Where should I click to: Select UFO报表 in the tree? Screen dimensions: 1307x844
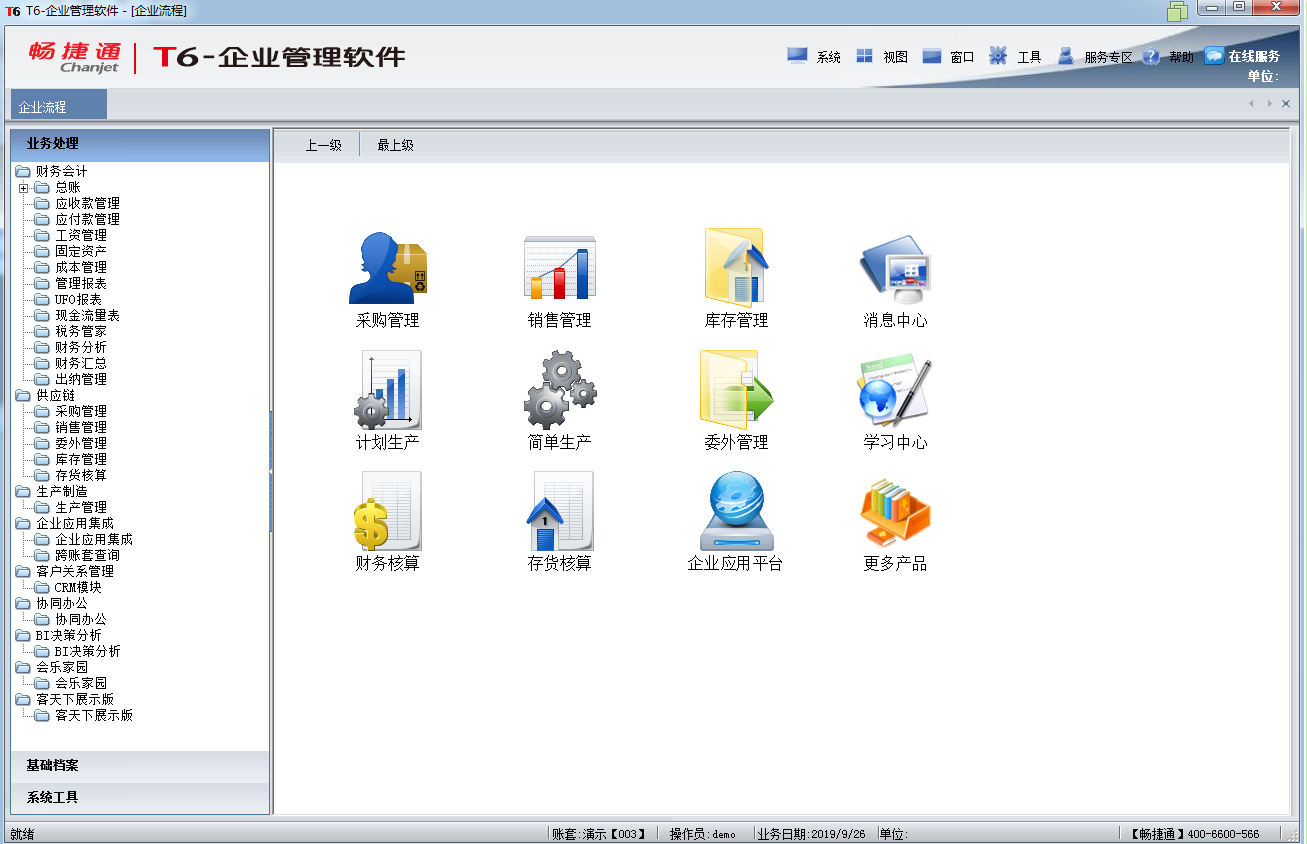click(x=78, y=299)
